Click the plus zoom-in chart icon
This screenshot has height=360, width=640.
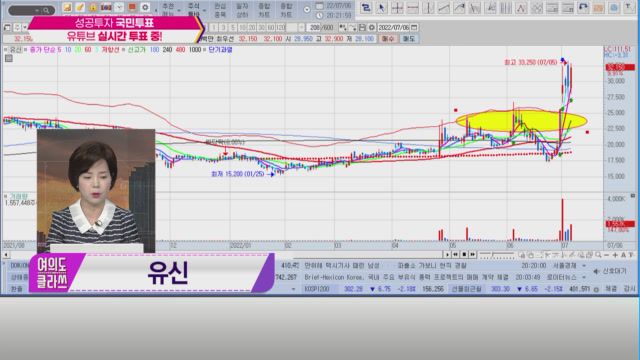(x=615, y=255)
